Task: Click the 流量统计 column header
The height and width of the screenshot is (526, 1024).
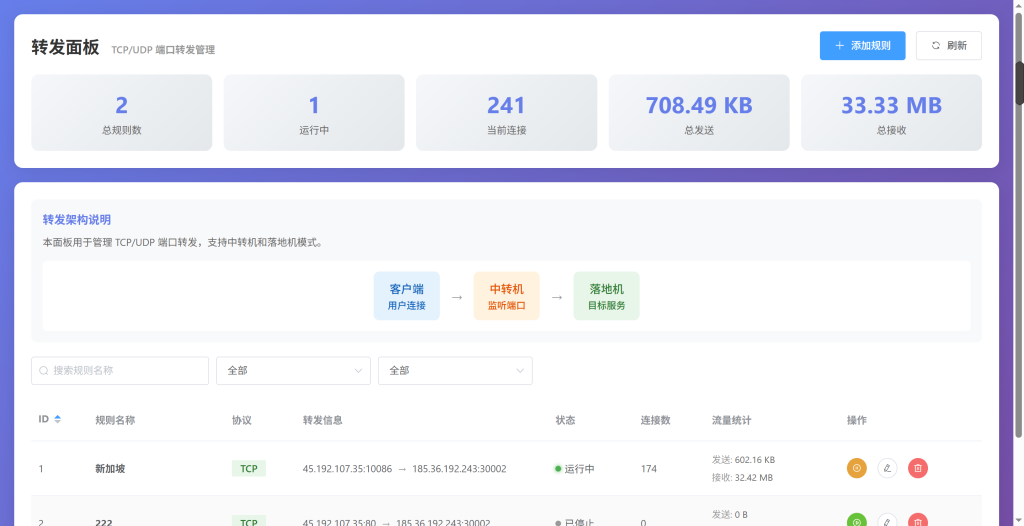Action: coord(731,420)
